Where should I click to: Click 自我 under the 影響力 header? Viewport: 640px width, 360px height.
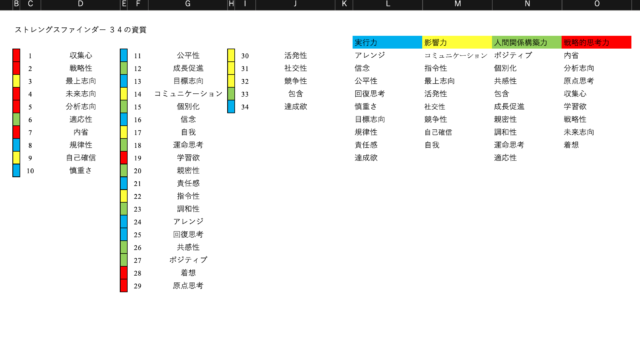tap(432, 145)
